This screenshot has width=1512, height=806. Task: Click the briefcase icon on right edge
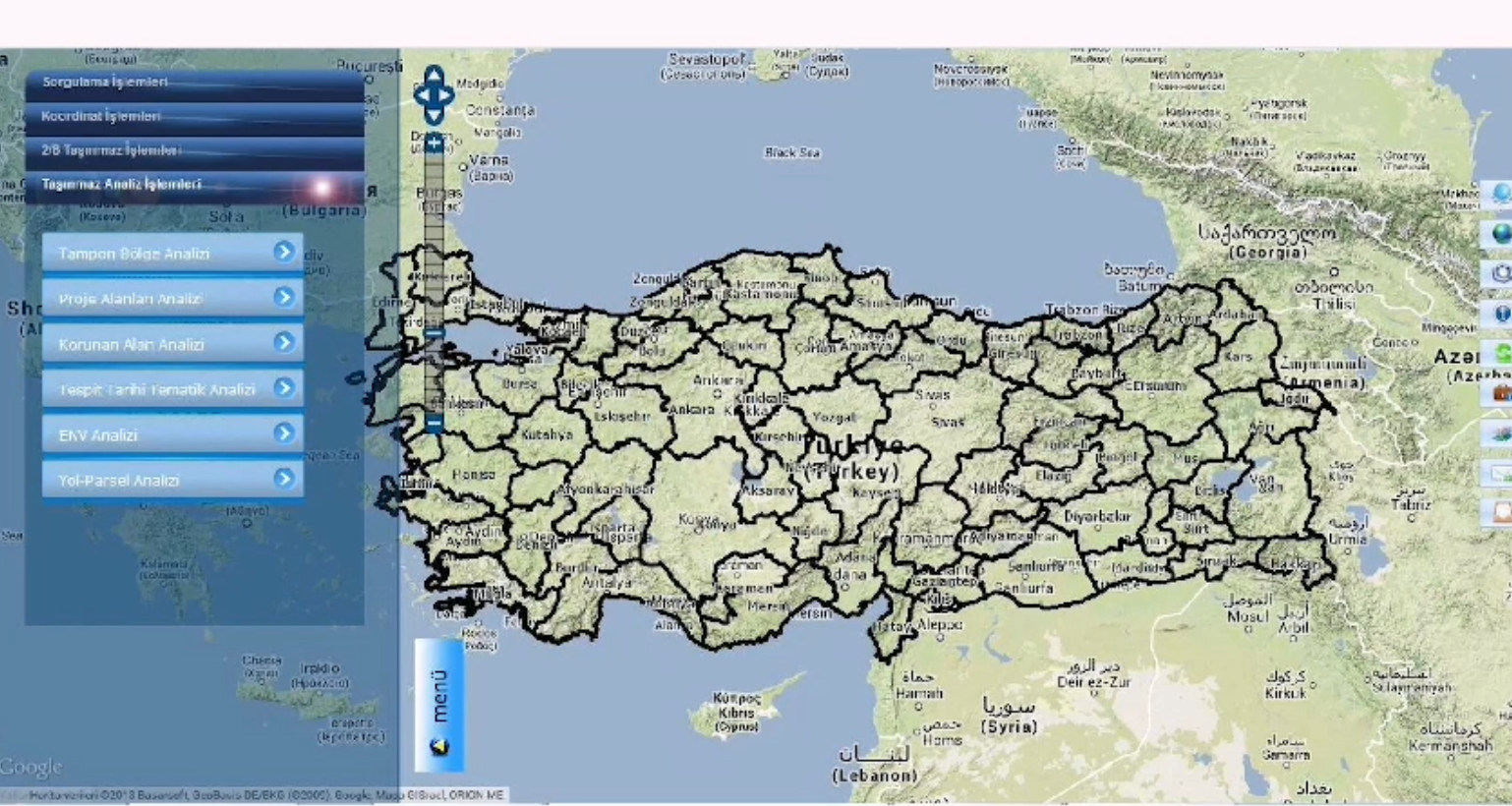pos(1500,393)
